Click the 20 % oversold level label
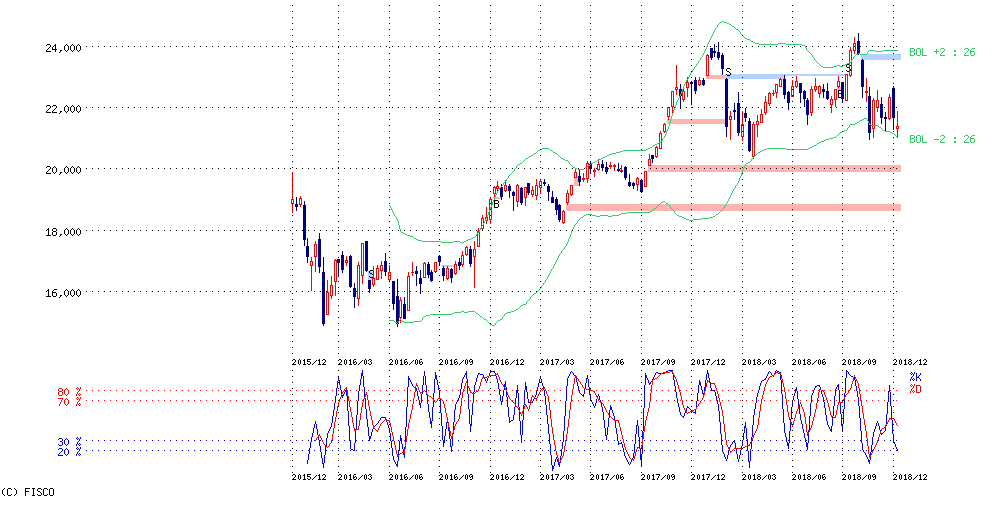The width and height of the screenshot is (1000, 514). click(x=70, y=452)
